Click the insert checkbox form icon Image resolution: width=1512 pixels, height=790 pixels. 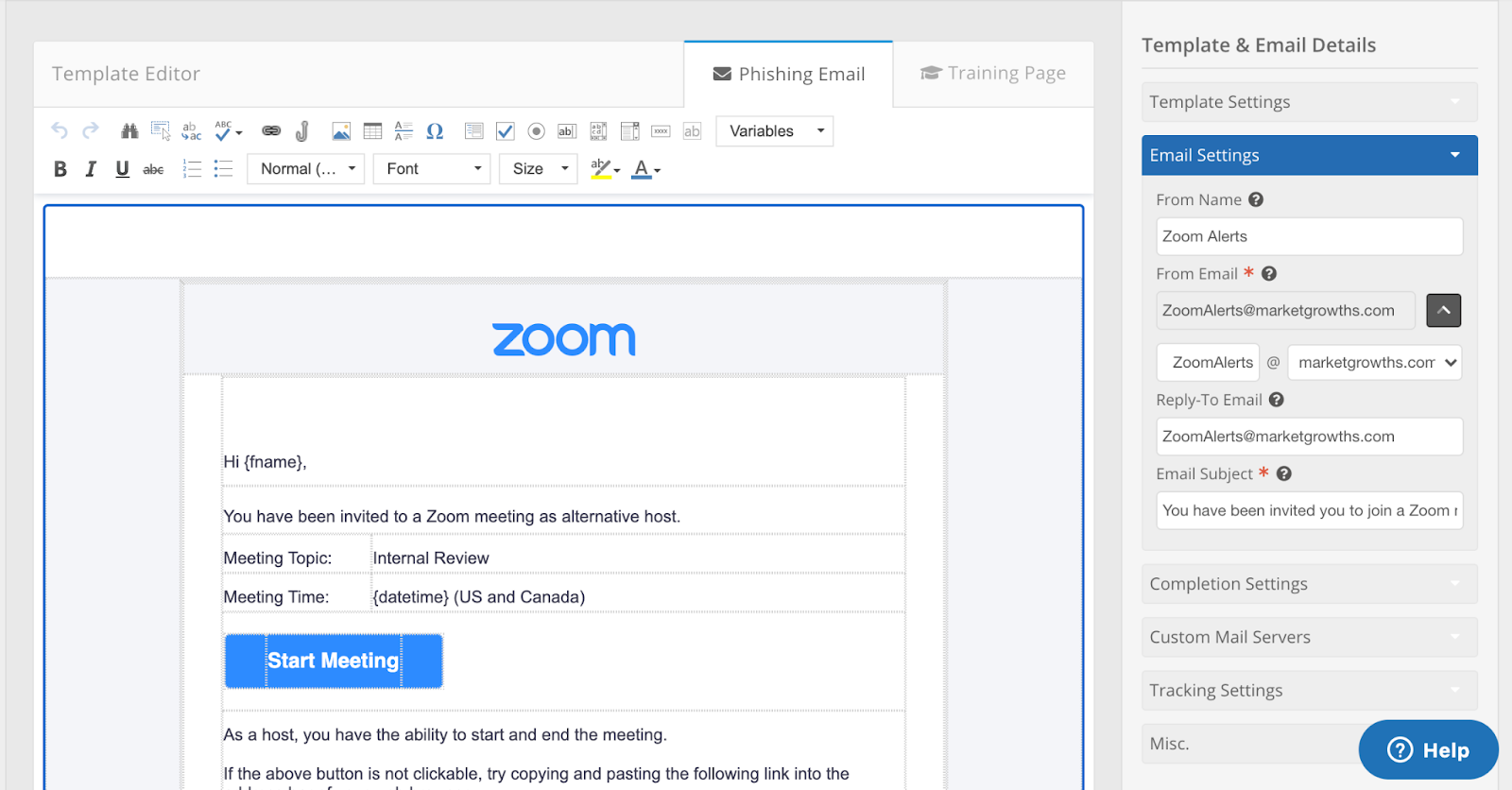(506, 131)
